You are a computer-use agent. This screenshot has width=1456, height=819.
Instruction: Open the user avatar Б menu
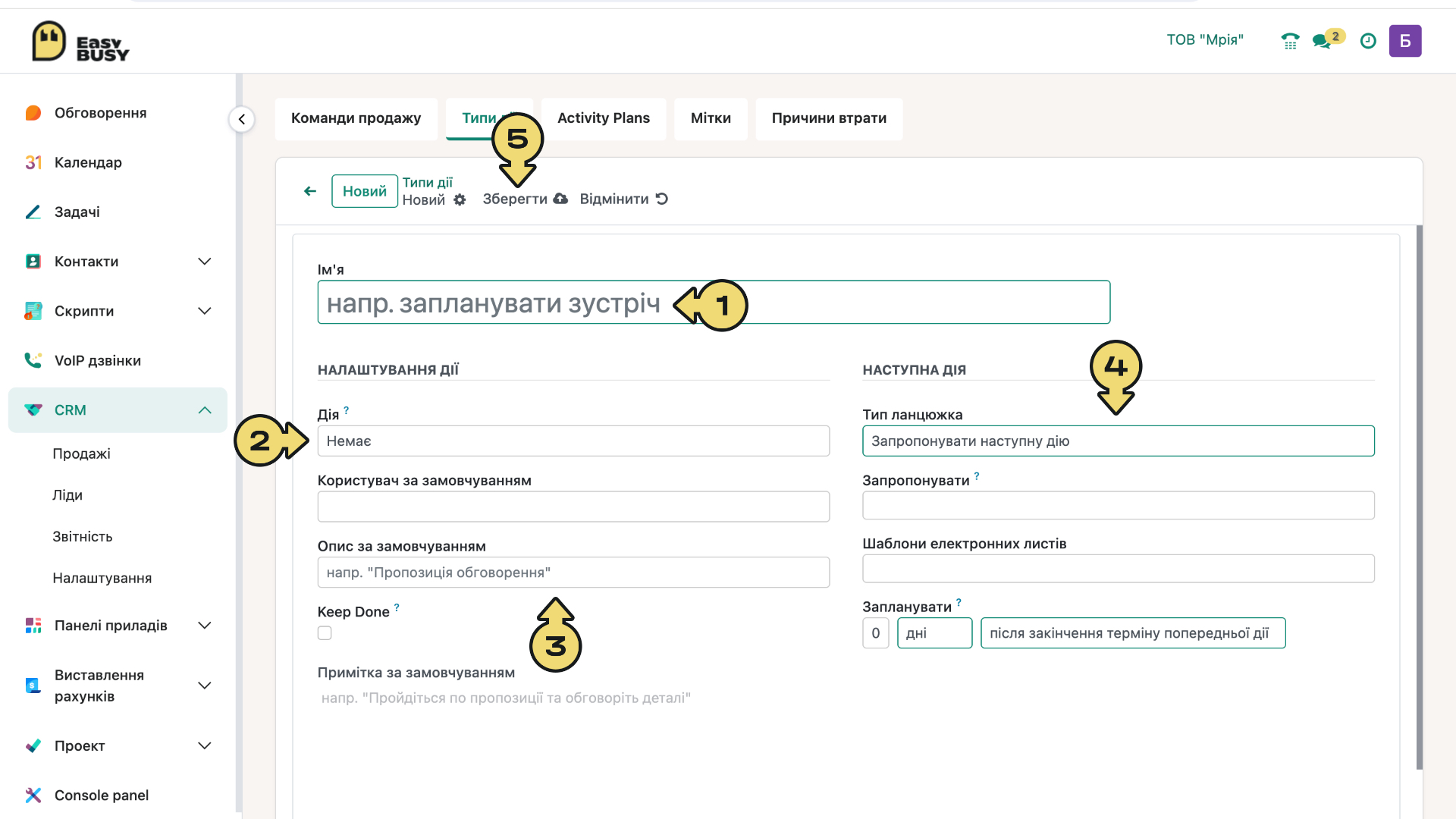(1405, 41)
